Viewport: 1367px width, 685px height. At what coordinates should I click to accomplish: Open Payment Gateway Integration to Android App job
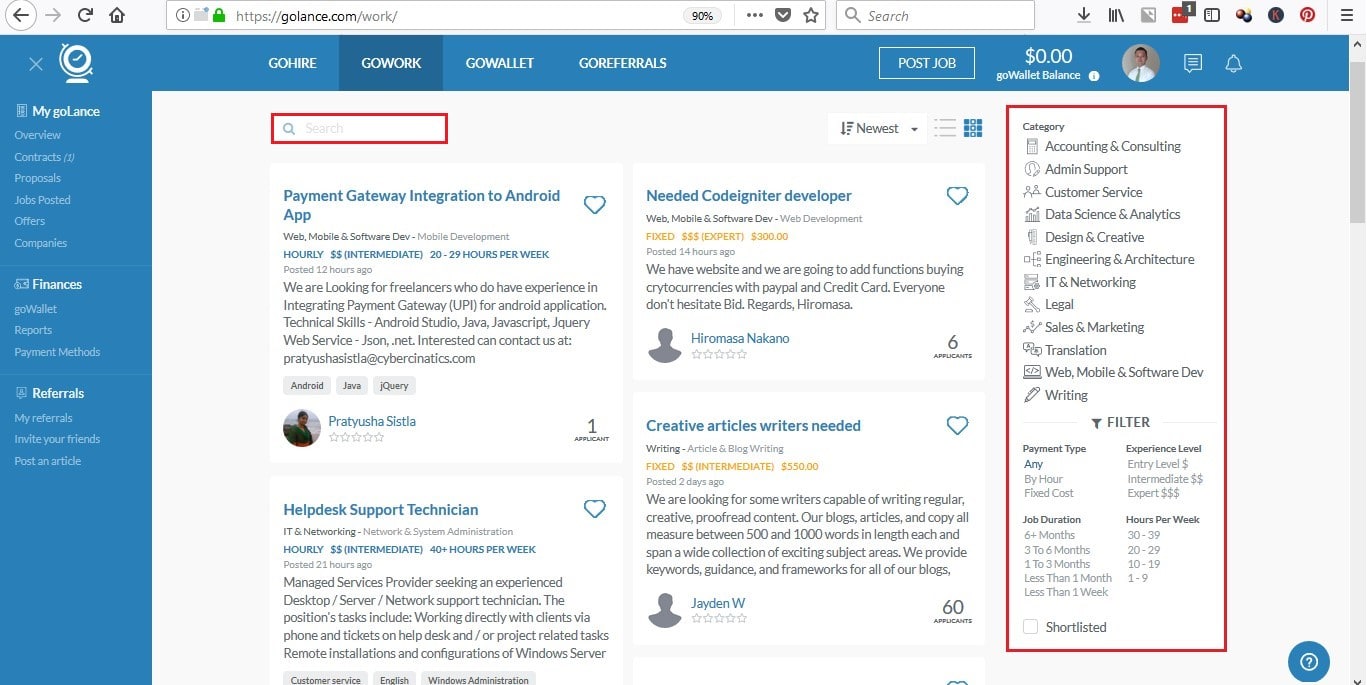[x=421, y=205]
